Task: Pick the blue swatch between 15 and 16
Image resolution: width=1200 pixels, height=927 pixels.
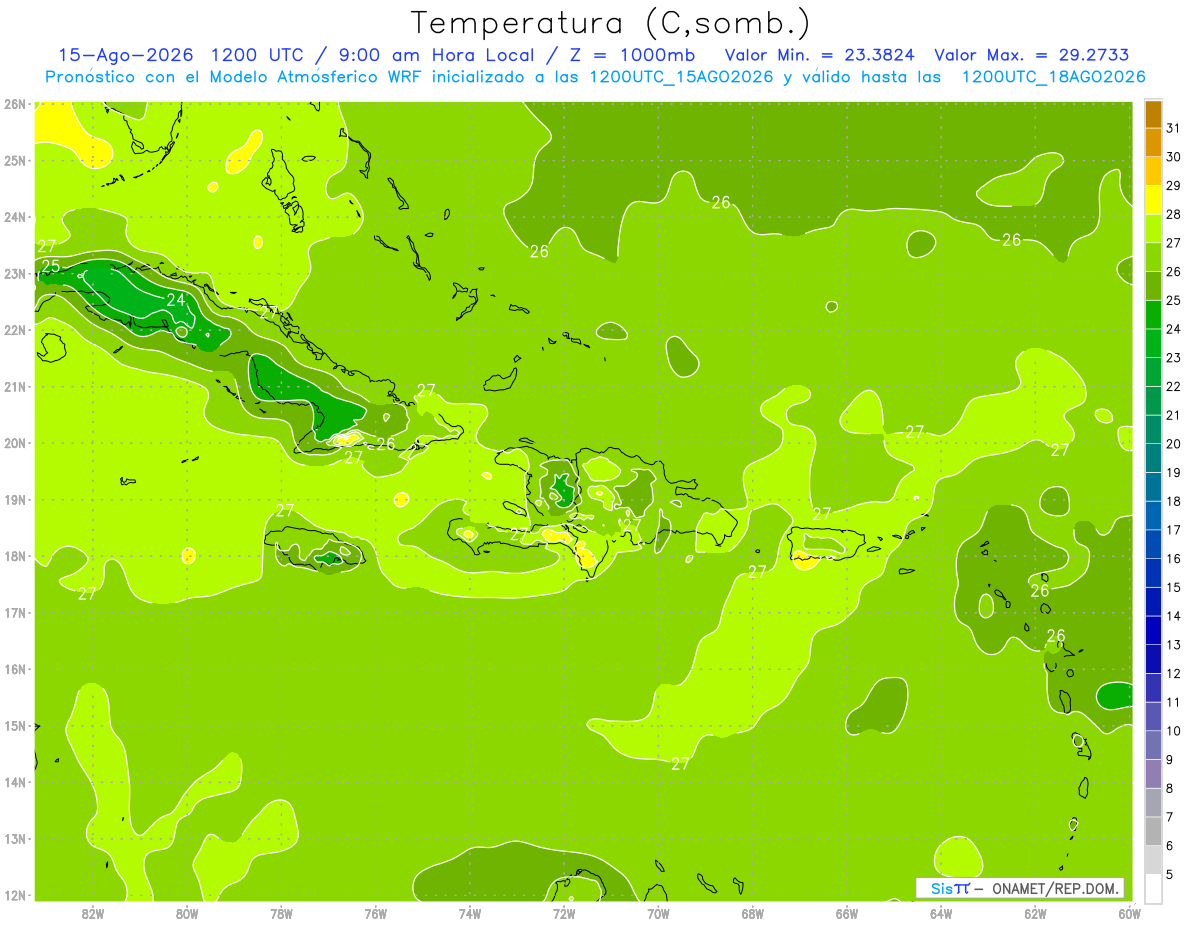Action: 1154,573
